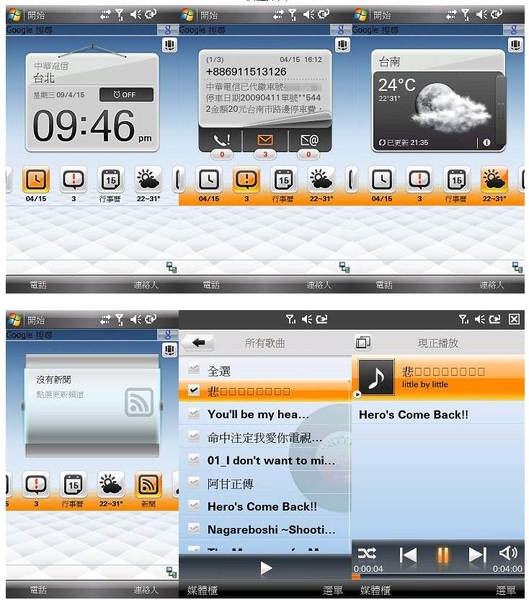Open 選單 menu below the 所有歌曲 list
The width and height of the screenshot is (529, 600).
point(332,590)
